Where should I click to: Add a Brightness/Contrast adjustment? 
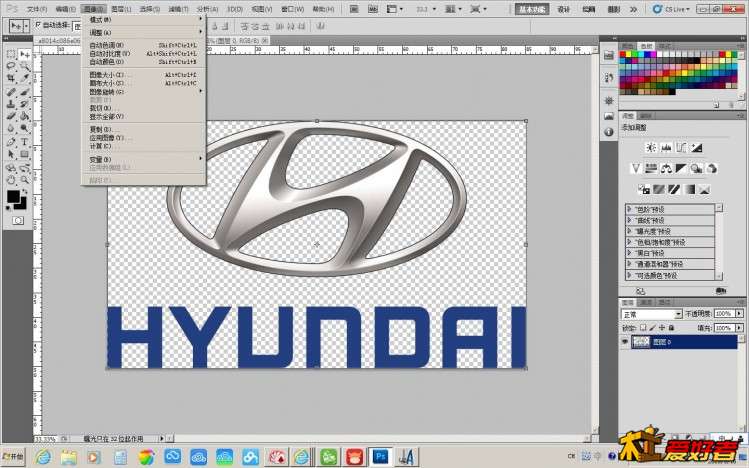[x=651, y=148]
